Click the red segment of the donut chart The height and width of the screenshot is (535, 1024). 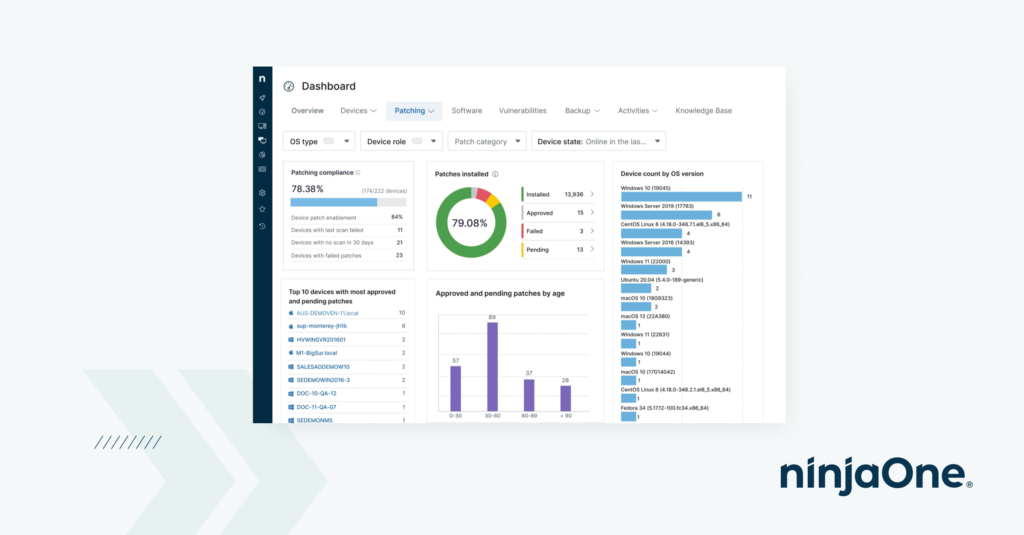pyautogui.click(x=483, y=194)
